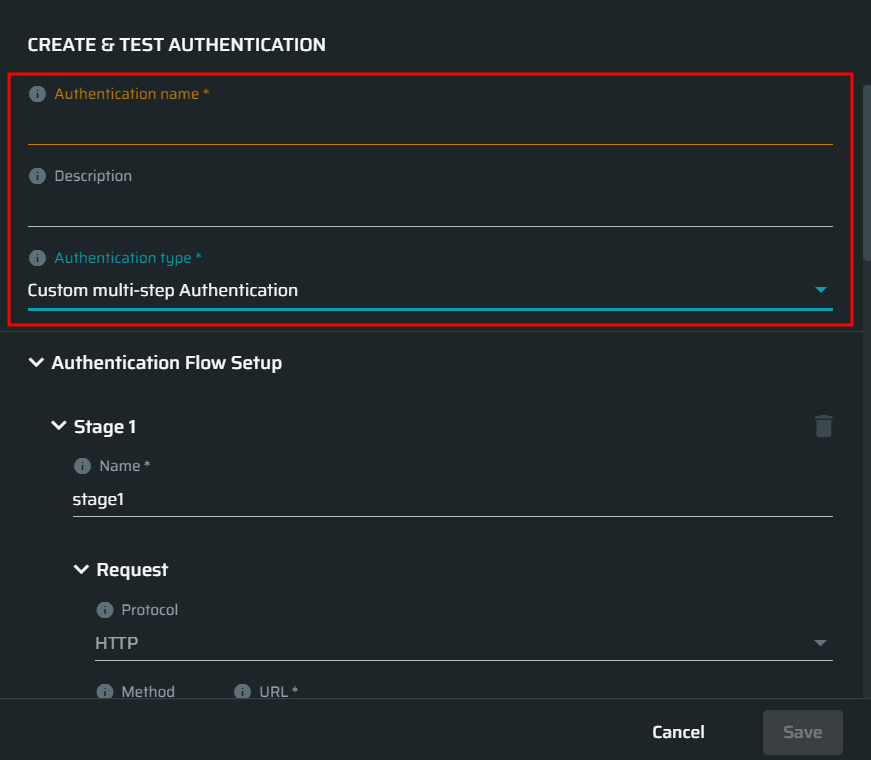This screenshot has height=760, width=871.
Task: Click the Cancel button
Action: 678,732
